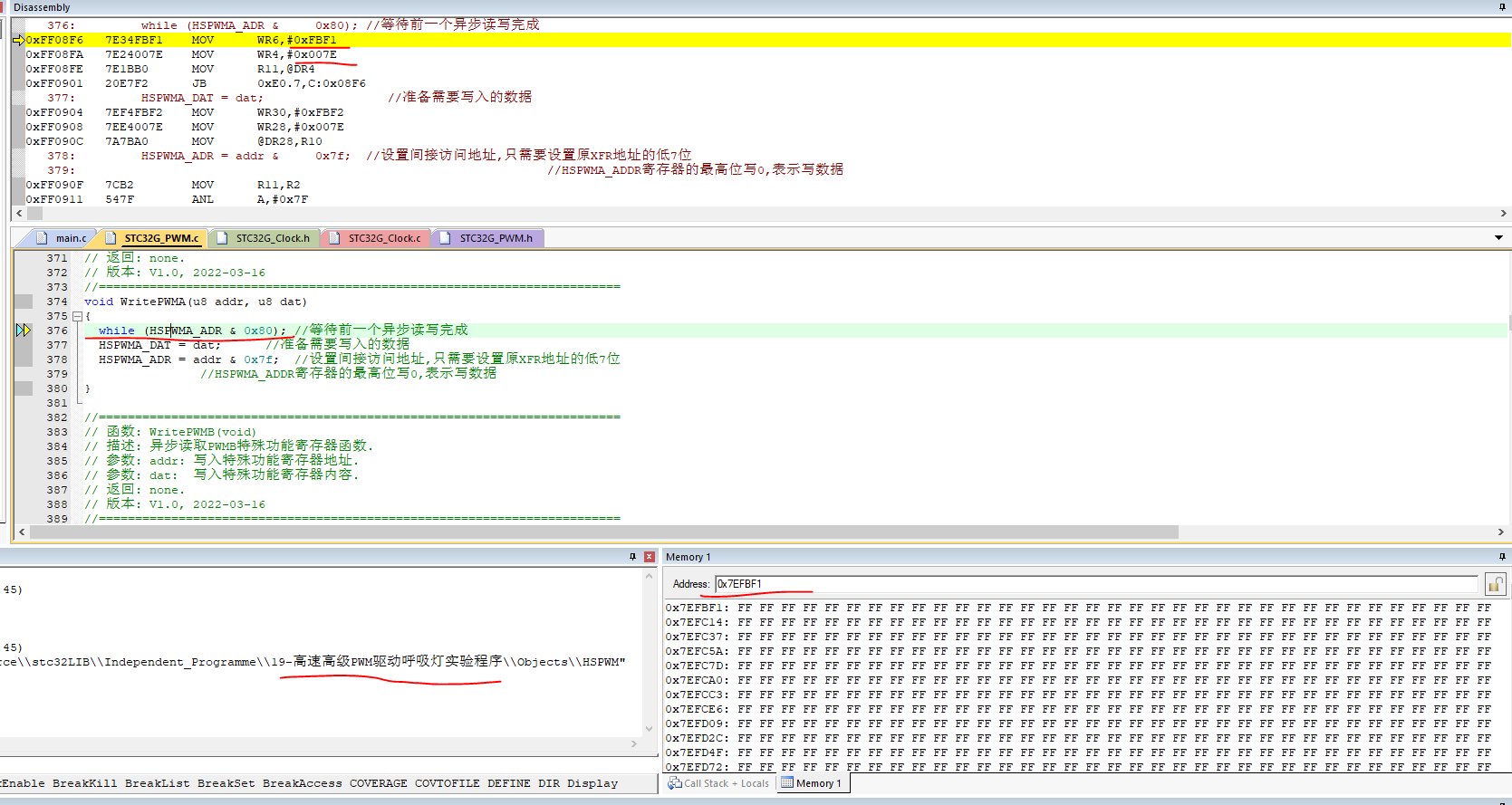
Task: Click the source editor scroll-left arrow
Action: pos(22,532)
